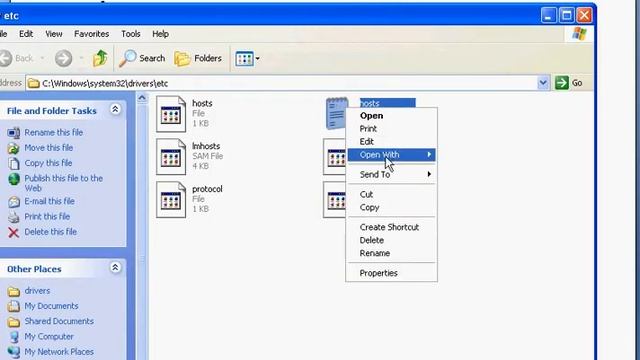
Task: Open the Edit menu
Action: tap(26, 34)
